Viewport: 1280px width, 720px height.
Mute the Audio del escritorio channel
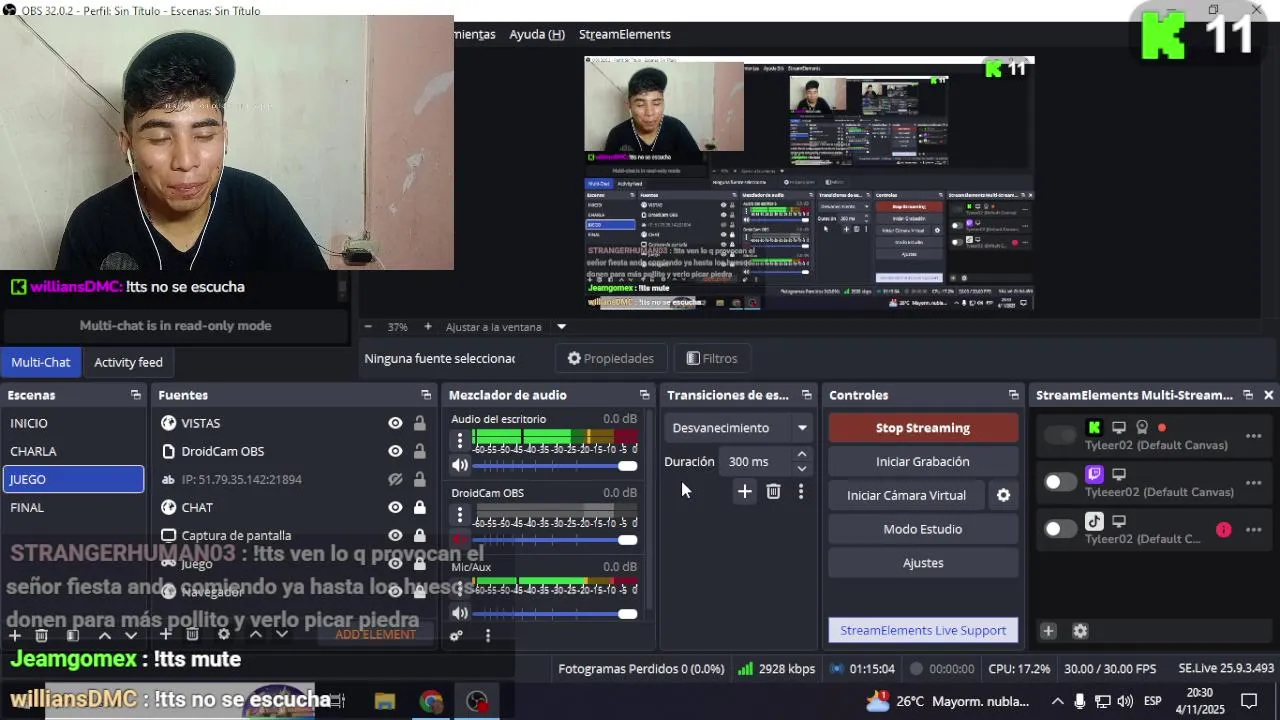coord(460,465)
